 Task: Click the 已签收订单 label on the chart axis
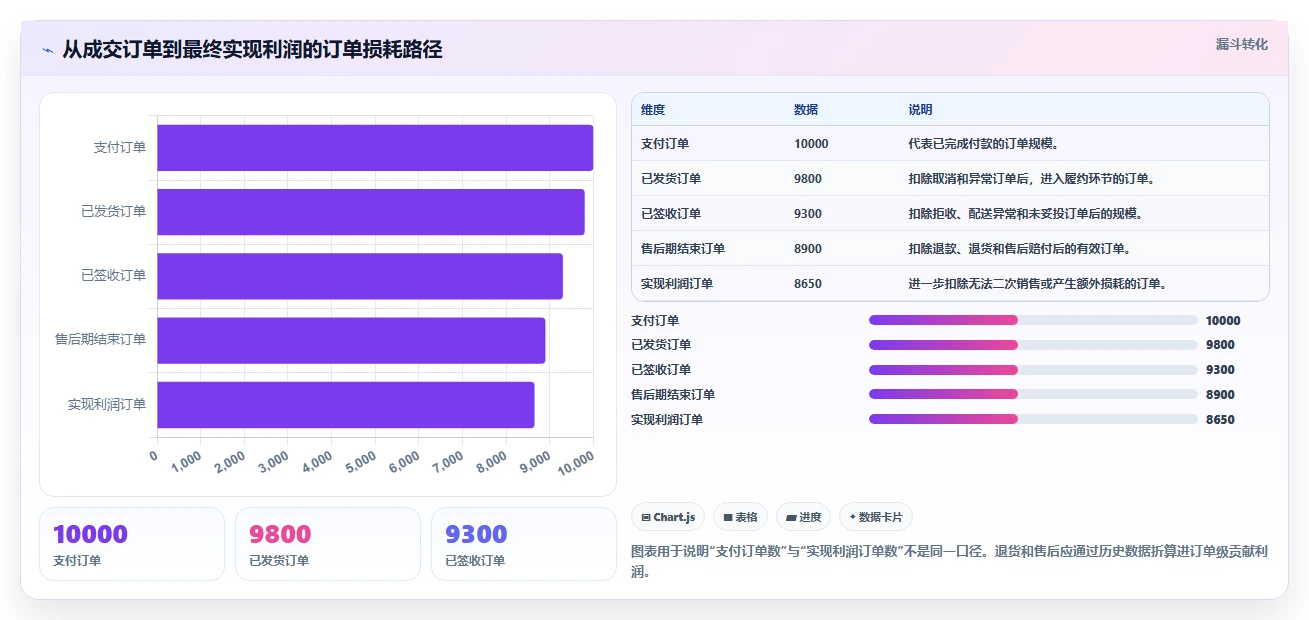coord(114,275)
